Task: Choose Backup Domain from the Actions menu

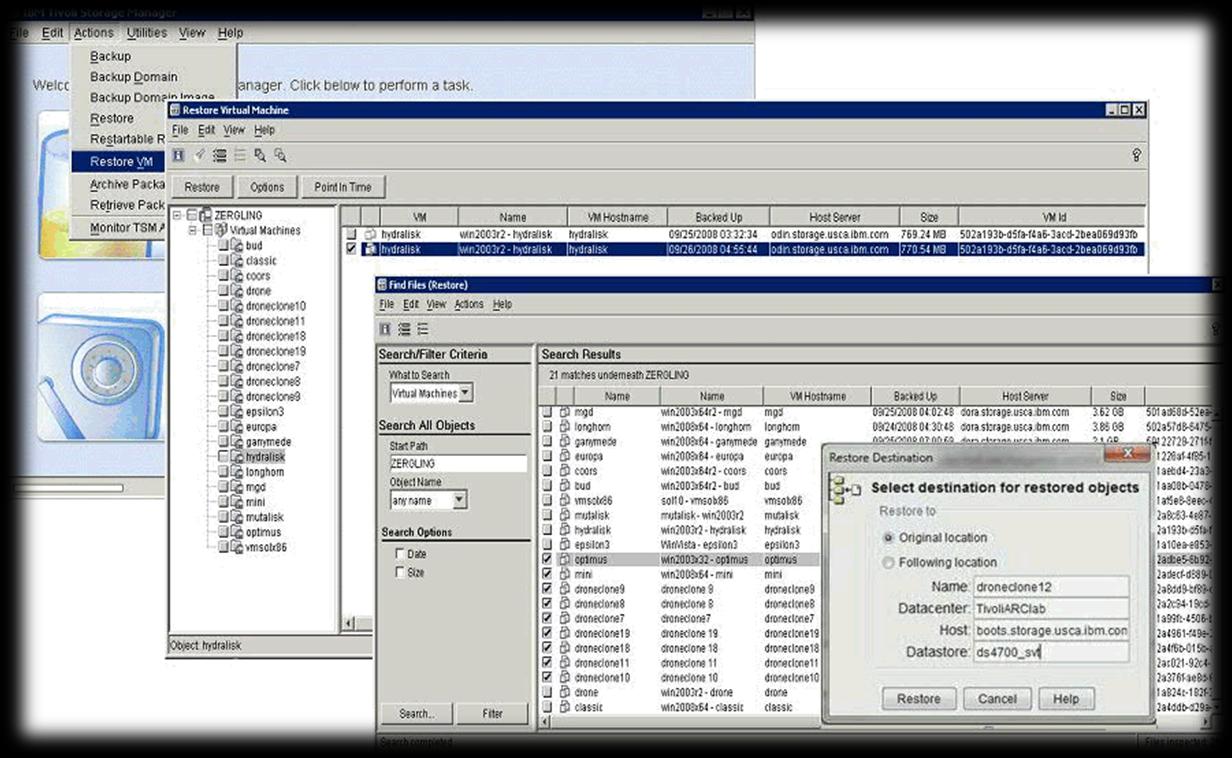Action: tap(134, 77)
